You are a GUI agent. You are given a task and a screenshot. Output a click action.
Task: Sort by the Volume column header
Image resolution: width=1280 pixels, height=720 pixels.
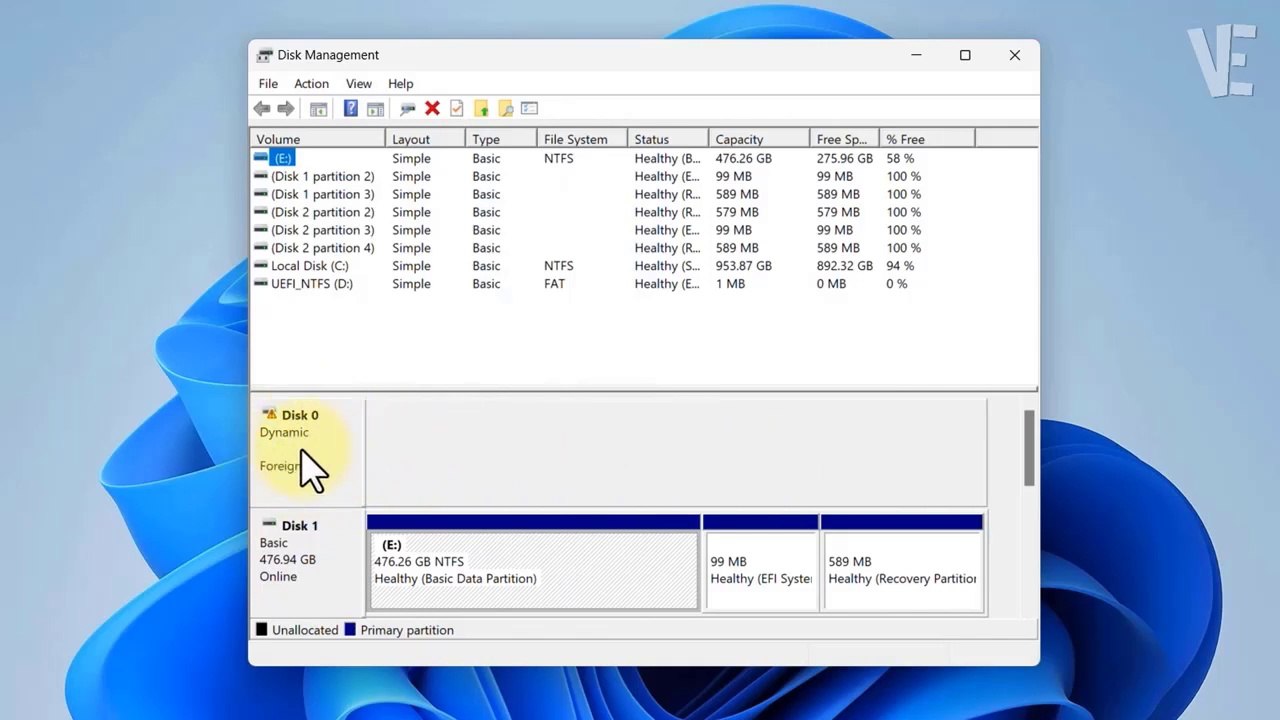pos(317,139)
